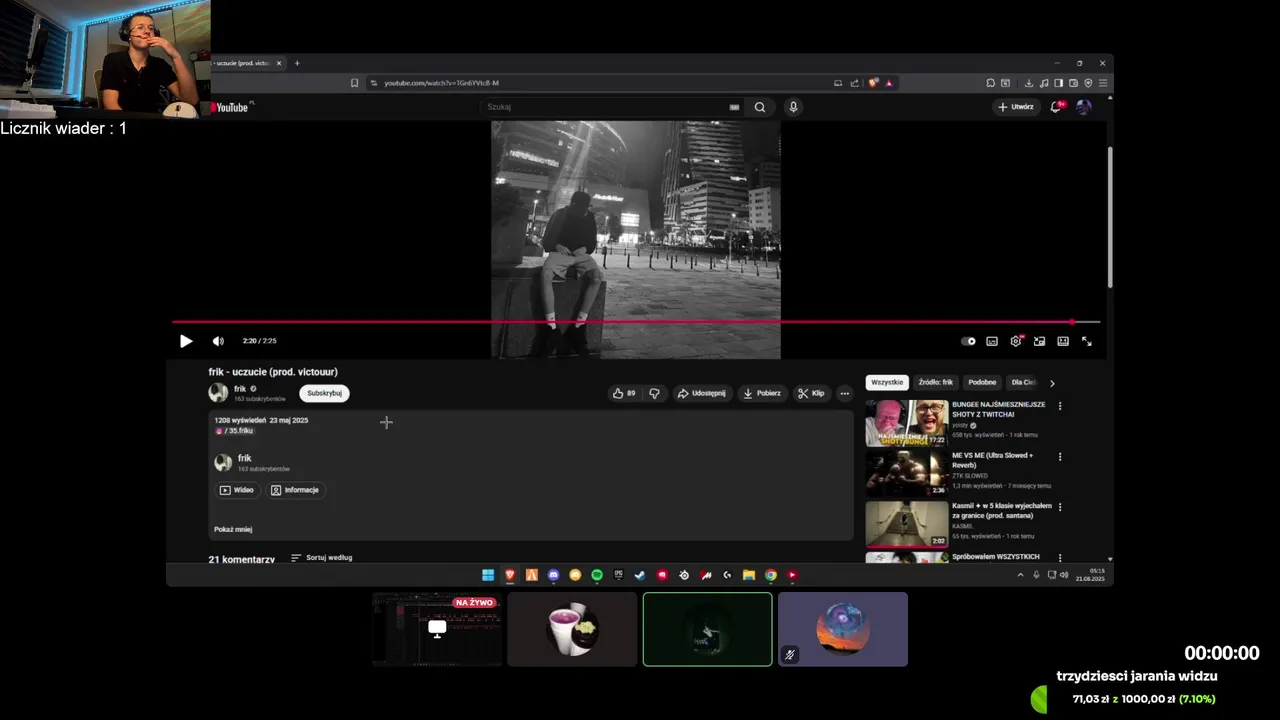
Task: Click the Udostępnij share button
Action: pos(702,393)
